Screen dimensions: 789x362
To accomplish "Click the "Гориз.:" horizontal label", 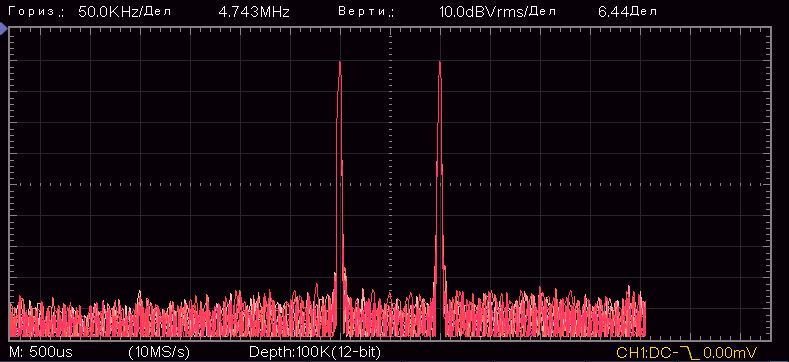I will coord(36,12).
